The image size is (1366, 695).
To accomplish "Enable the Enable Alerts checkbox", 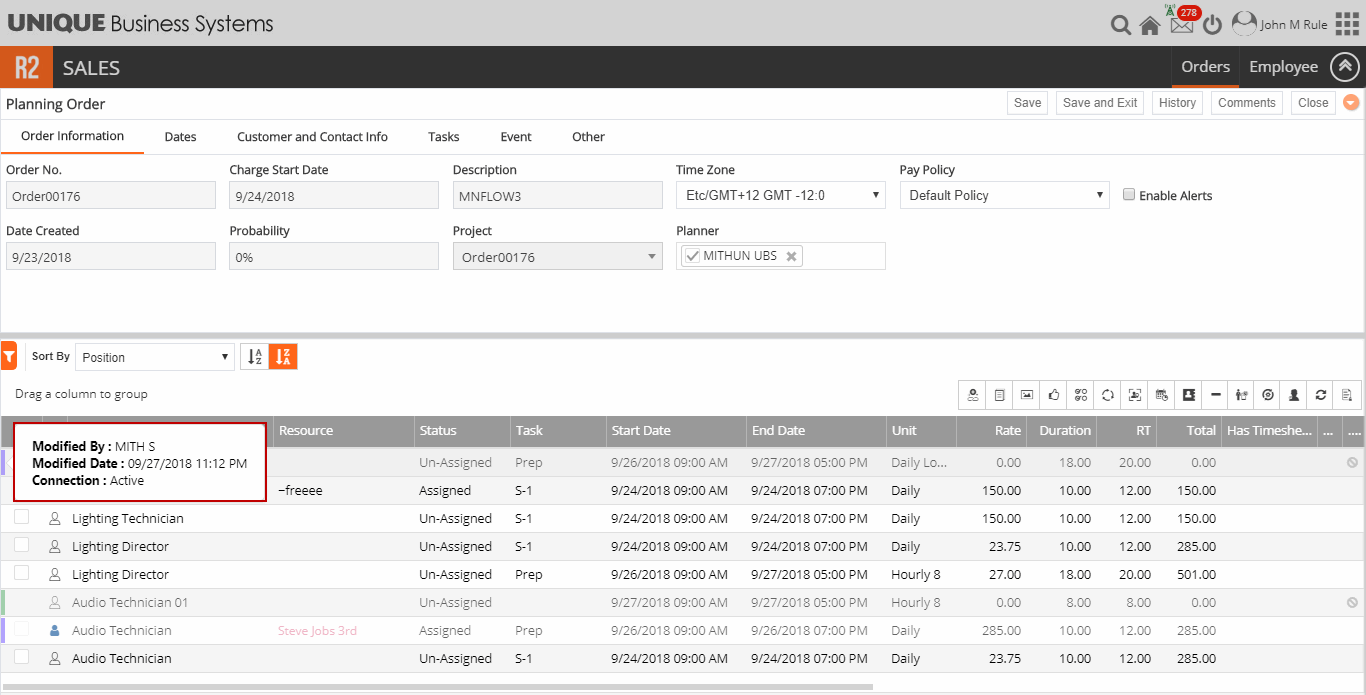I will [x=1129, y=195].
